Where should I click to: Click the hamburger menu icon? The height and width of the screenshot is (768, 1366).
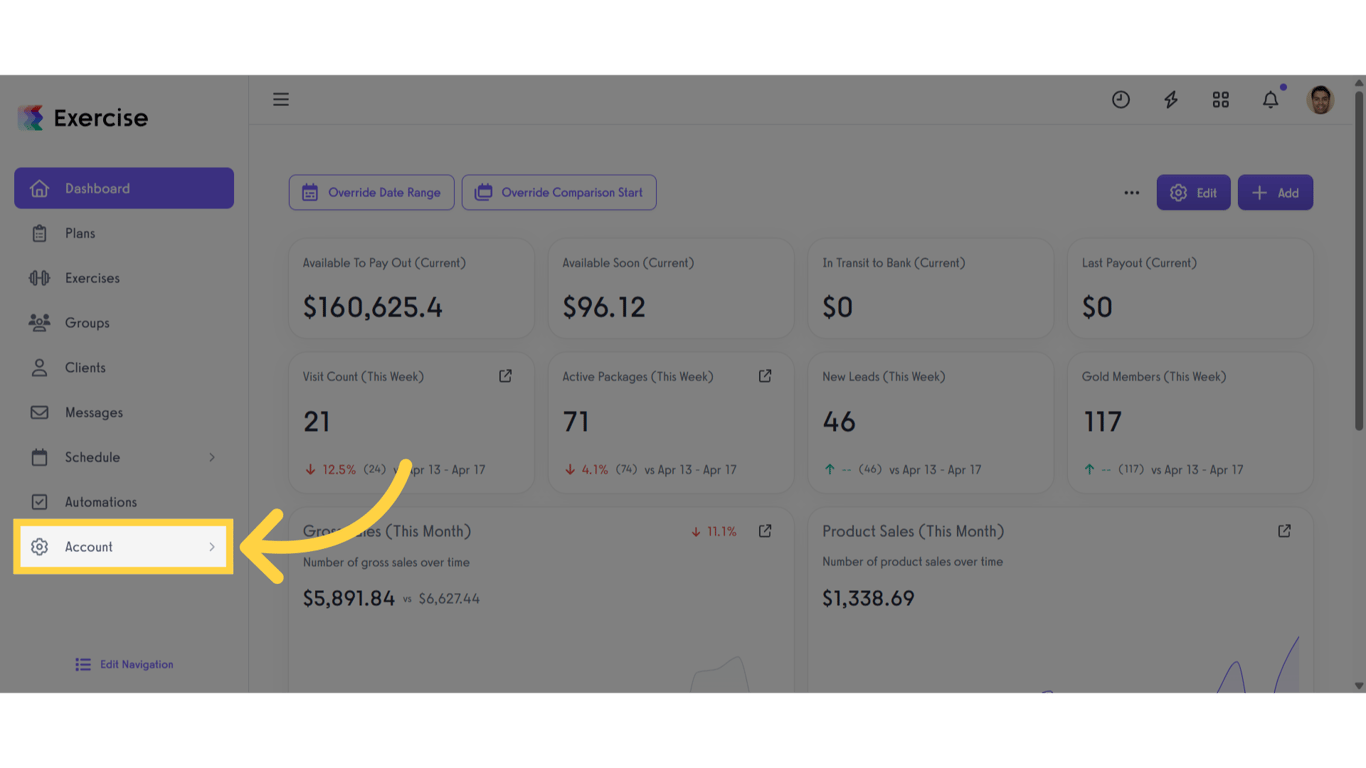(281, 99)
